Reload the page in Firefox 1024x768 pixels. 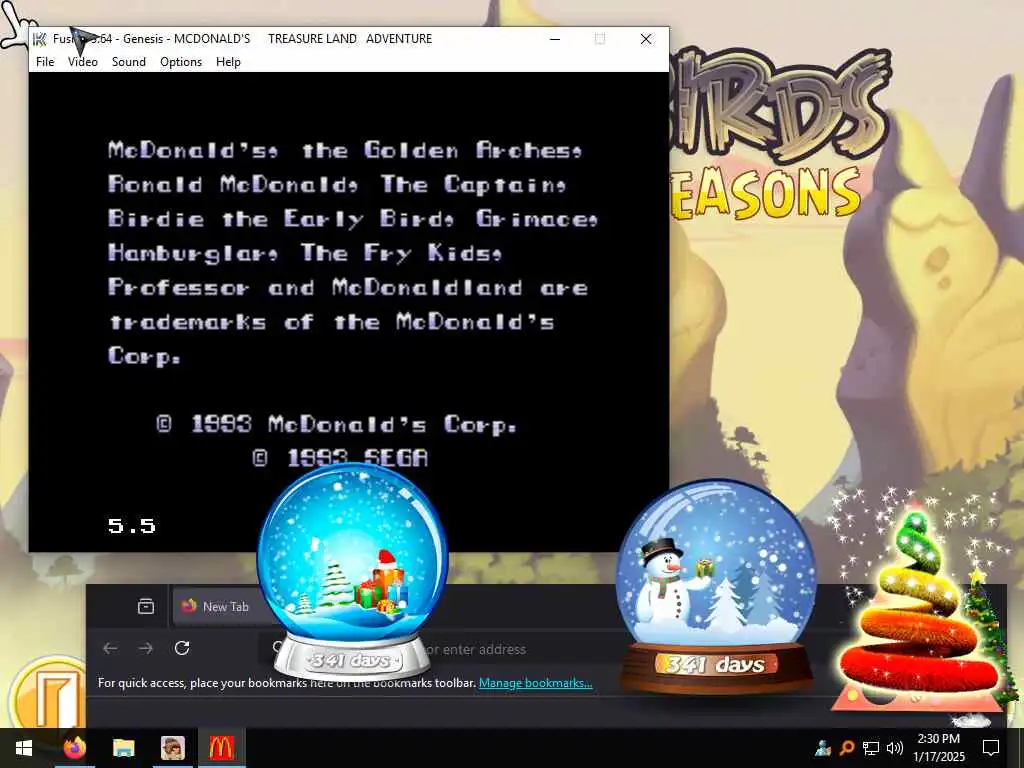coord(182,648)
